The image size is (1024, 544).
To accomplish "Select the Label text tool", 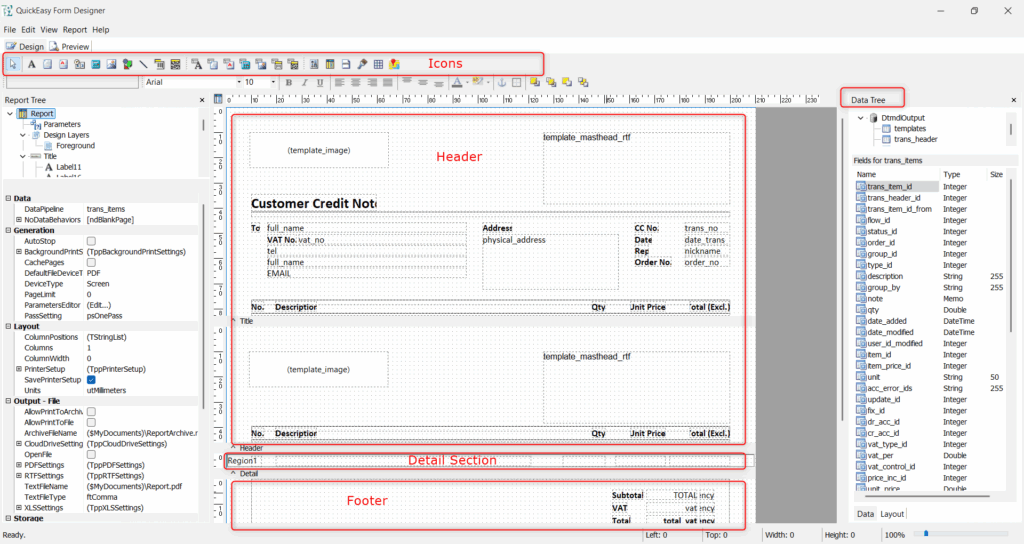I will click(x=31, y=64).
